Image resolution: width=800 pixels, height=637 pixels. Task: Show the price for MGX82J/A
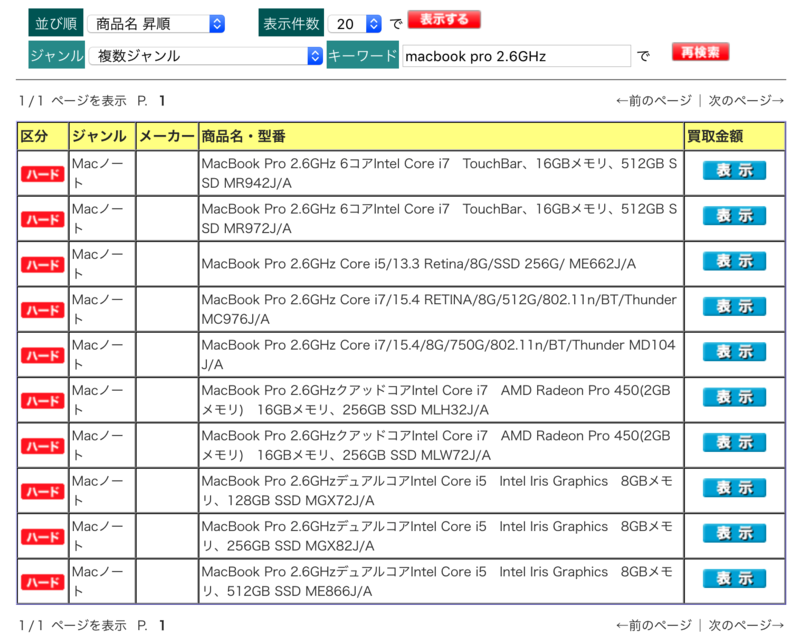click(734, 533)
